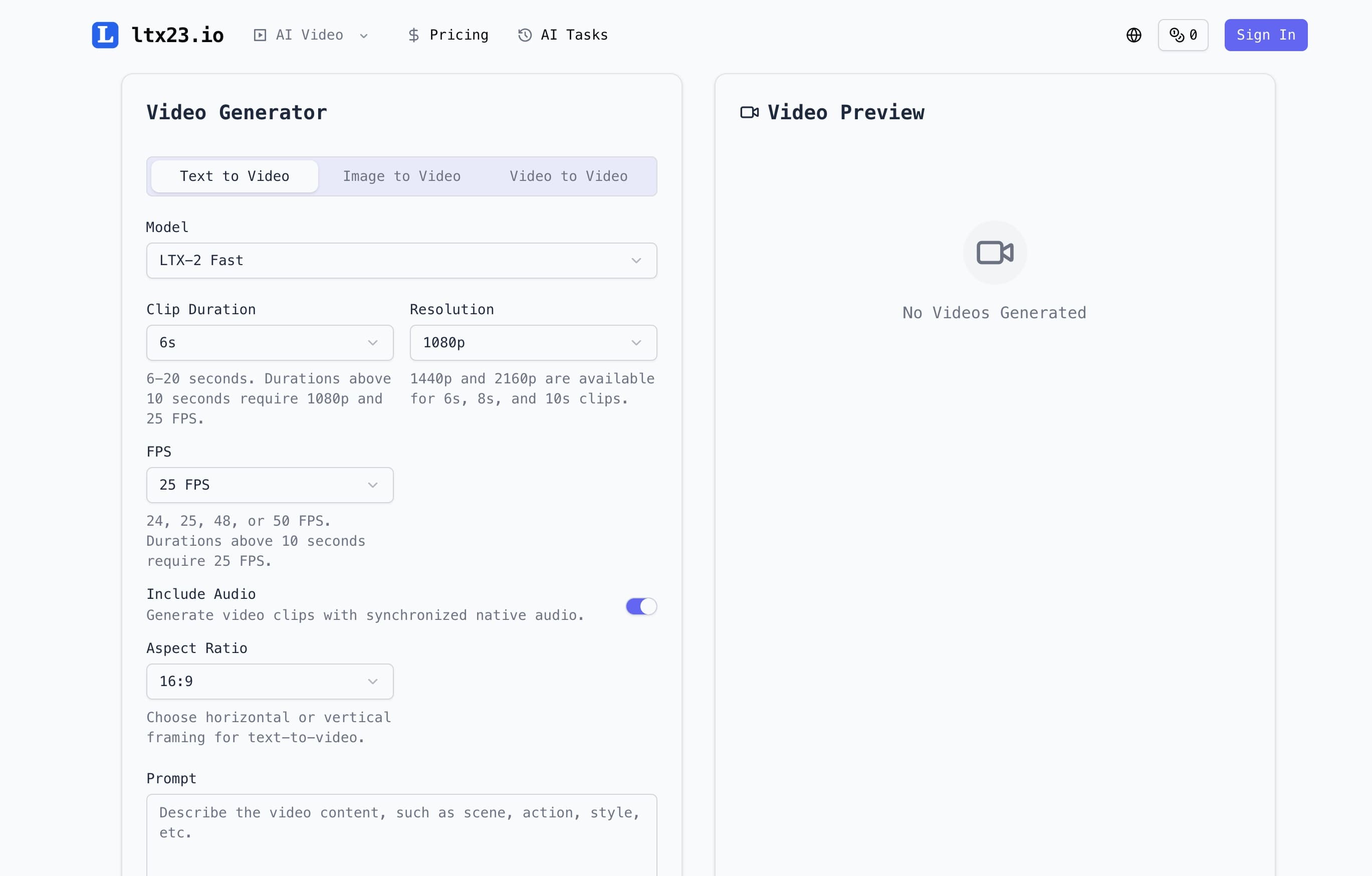Open the Clip Duration dropdown

[270, 343]
